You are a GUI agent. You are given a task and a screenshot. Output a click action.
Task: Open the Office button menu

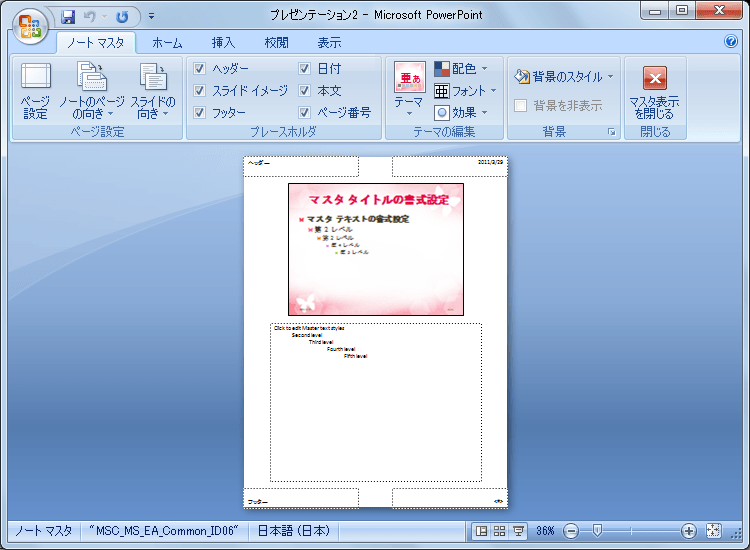click(30, 26)
